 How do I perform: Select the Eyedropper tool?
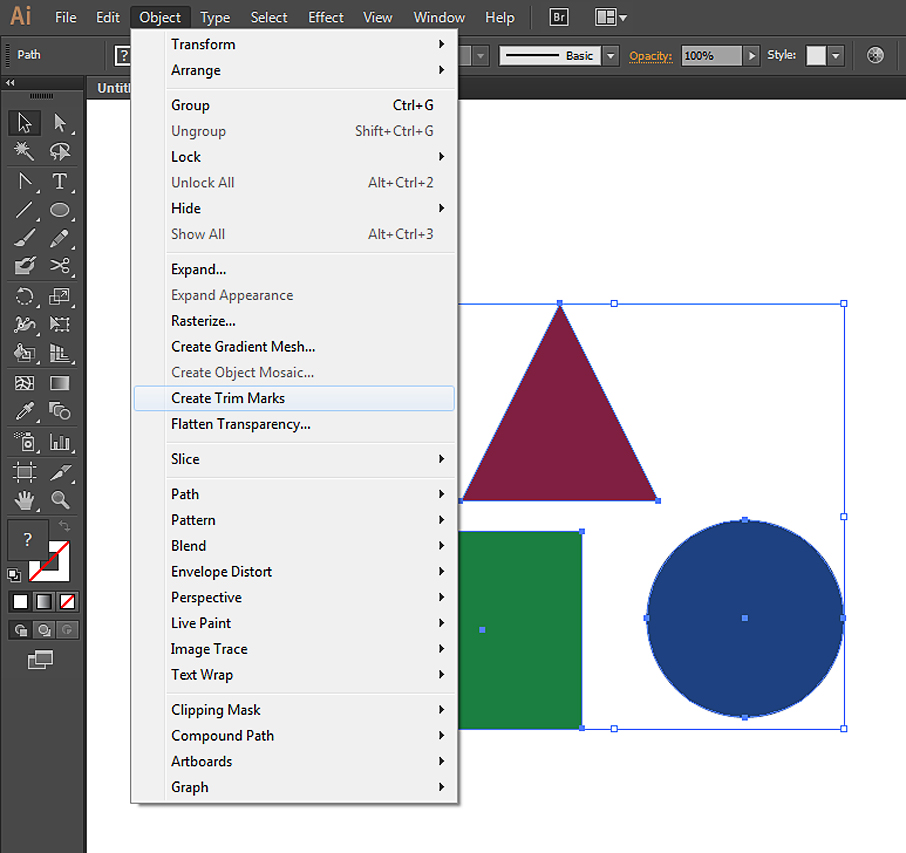click(x=24, y=411)
